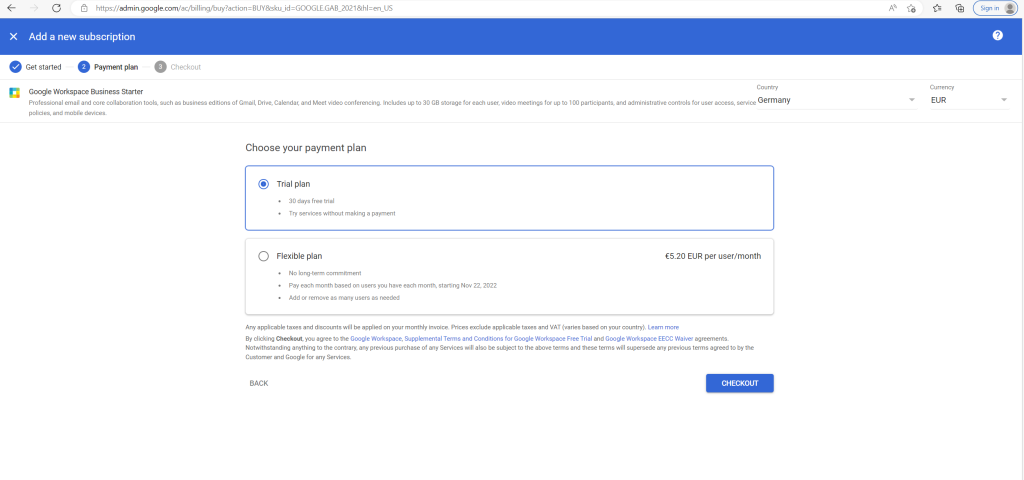Click the browser back arrow

pos(11,8)
